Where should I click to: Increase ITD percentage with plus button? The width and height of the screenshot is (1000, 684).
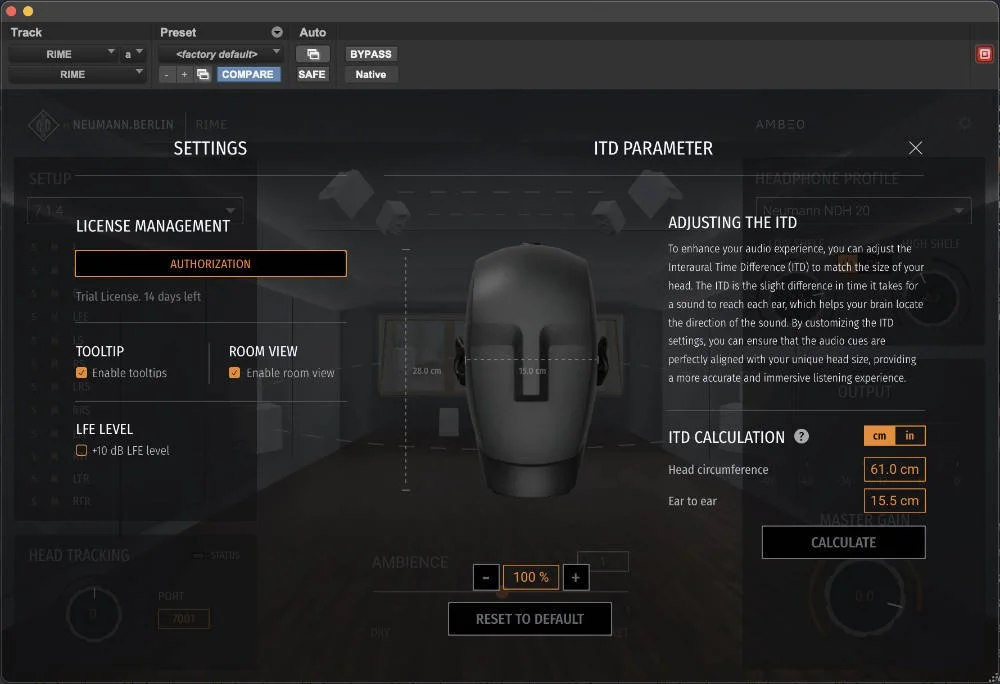(576, 578)
